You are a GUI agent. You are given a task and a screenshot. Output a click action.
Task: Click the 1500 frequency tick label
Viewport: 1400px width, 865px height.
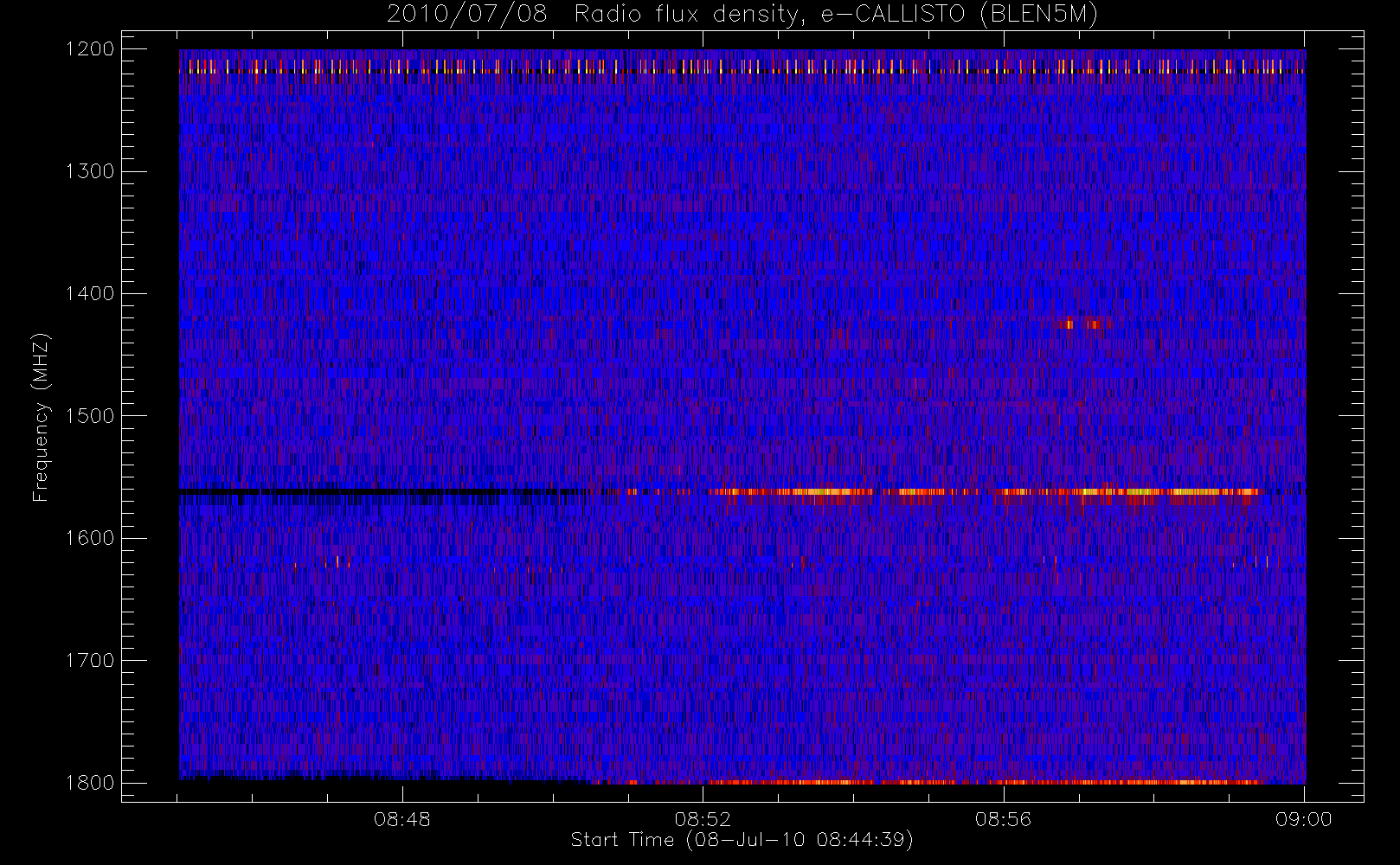pos(90,415)
